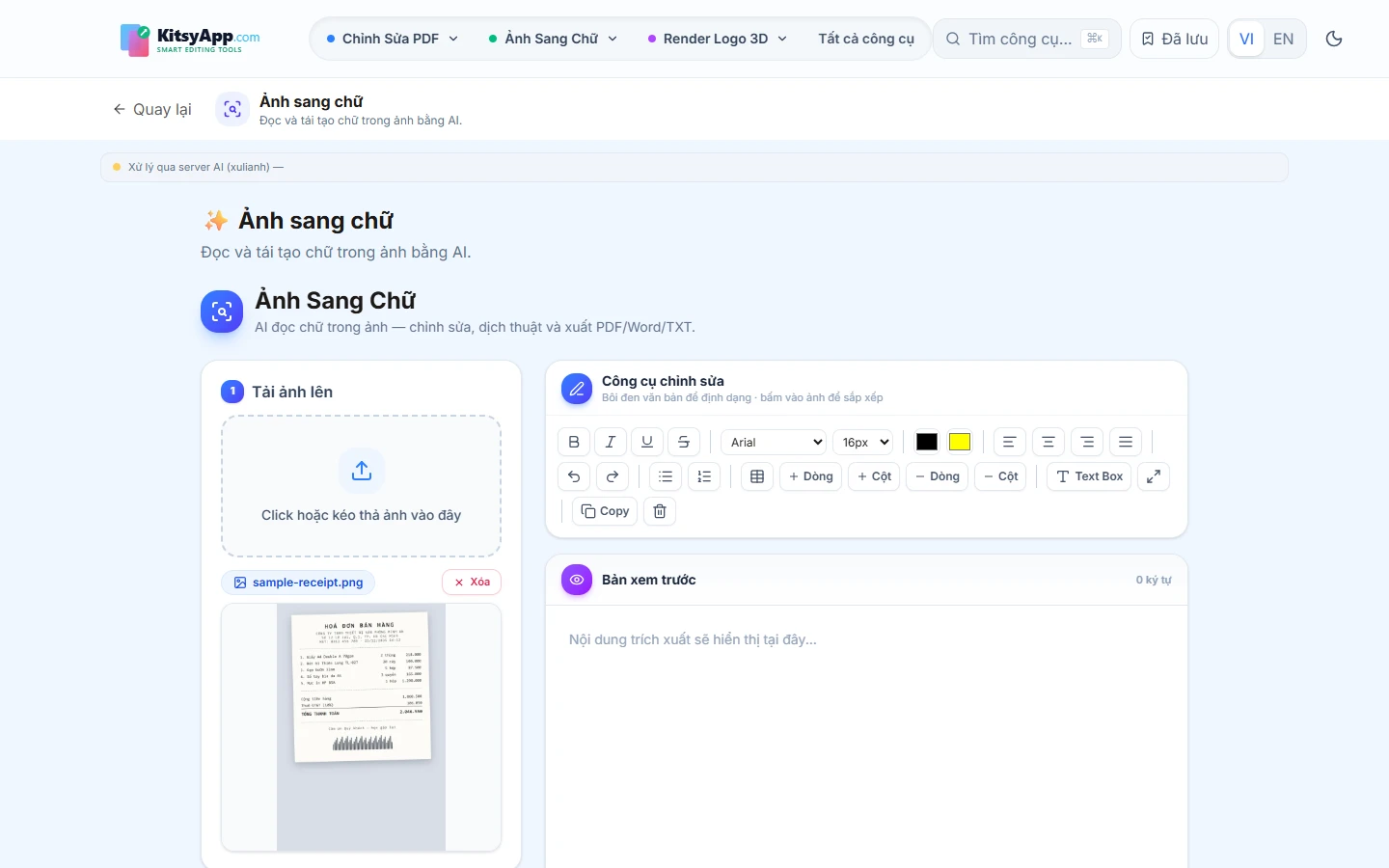
Task: Justify the text
Action: tap(1126, 442)
